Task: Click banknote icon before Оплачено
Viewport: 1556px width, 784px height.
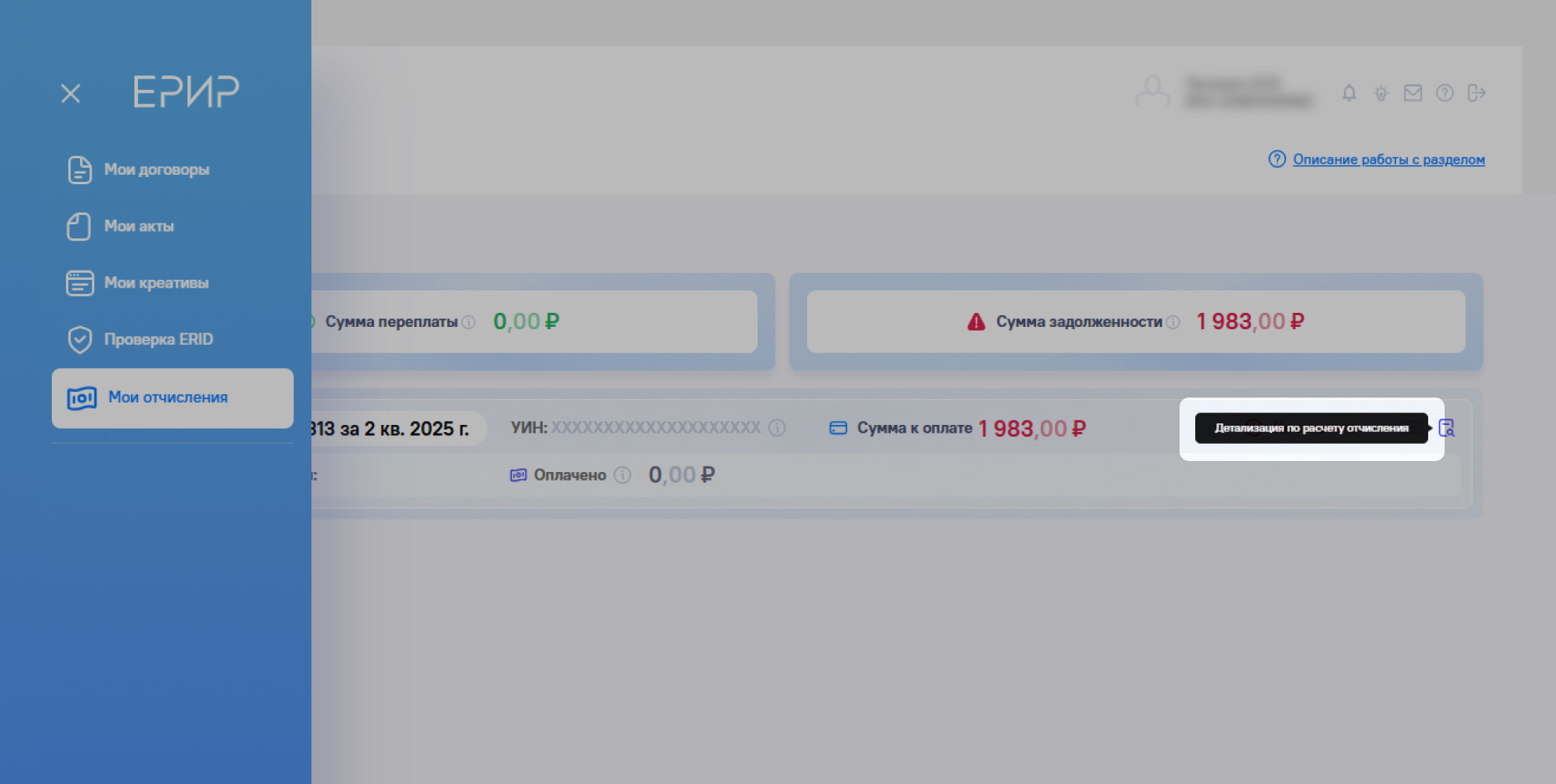Action: pyautogui.click(x=518, y=475)
